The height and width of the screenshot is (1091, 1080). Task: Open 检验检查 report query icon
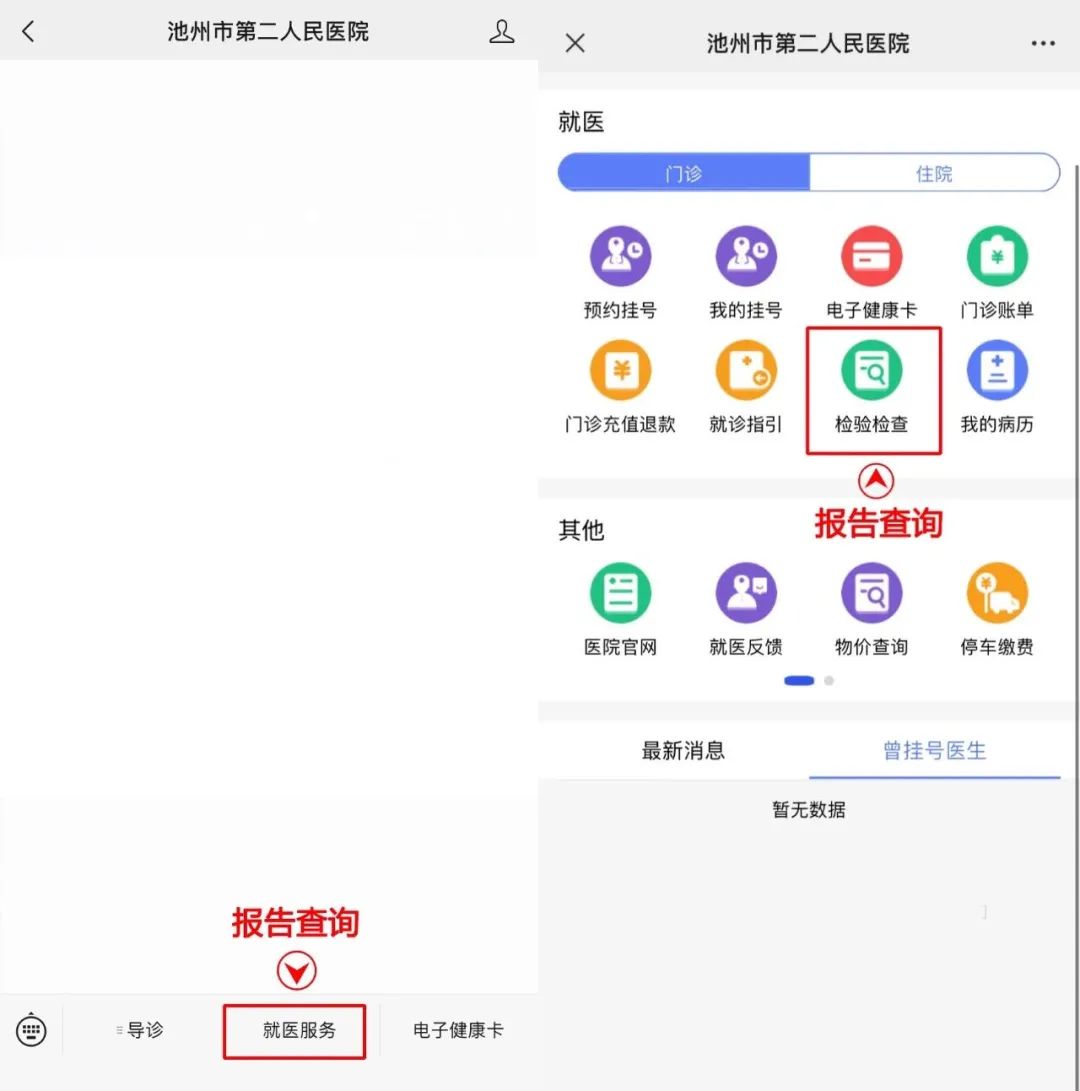(x=871, y=372)
